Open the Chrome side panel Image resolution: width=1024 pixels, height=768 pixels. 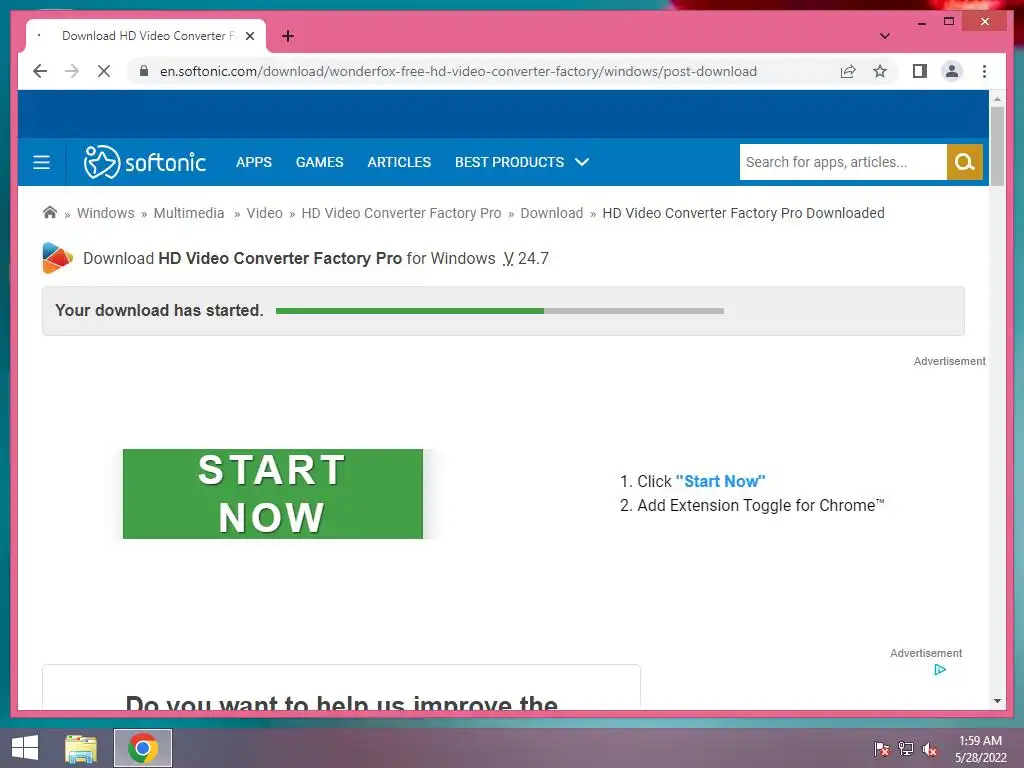point(920,71)
